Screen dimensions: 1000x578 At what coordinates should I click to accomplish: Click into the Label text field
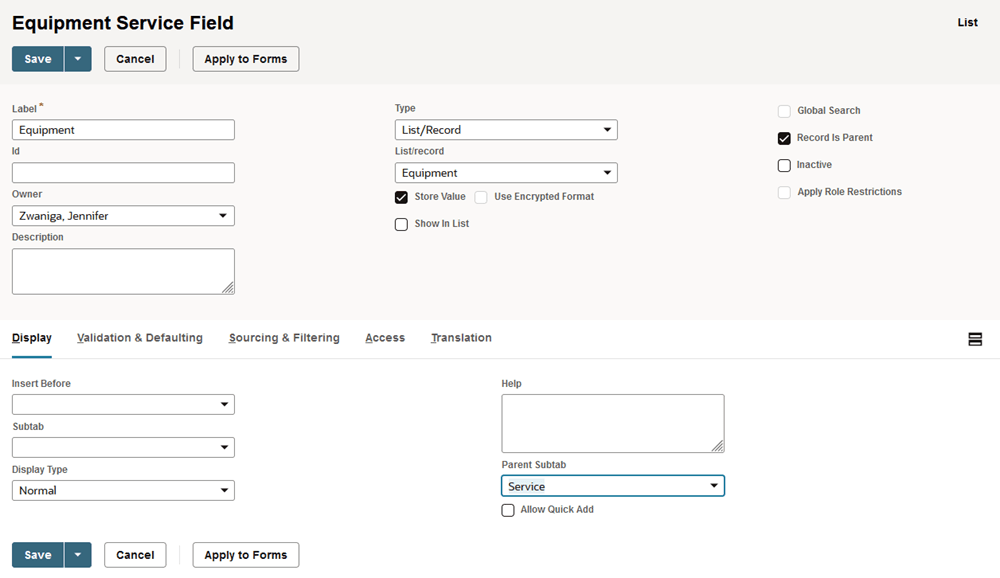[123, 130]
